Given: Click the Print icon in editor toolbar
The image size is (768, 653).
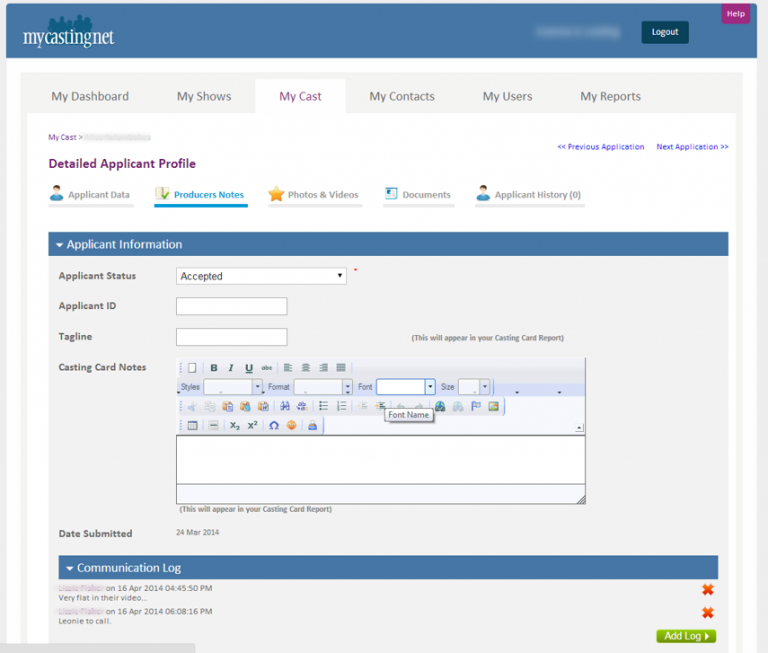Looking at the screenshot, I should point(312,425).
